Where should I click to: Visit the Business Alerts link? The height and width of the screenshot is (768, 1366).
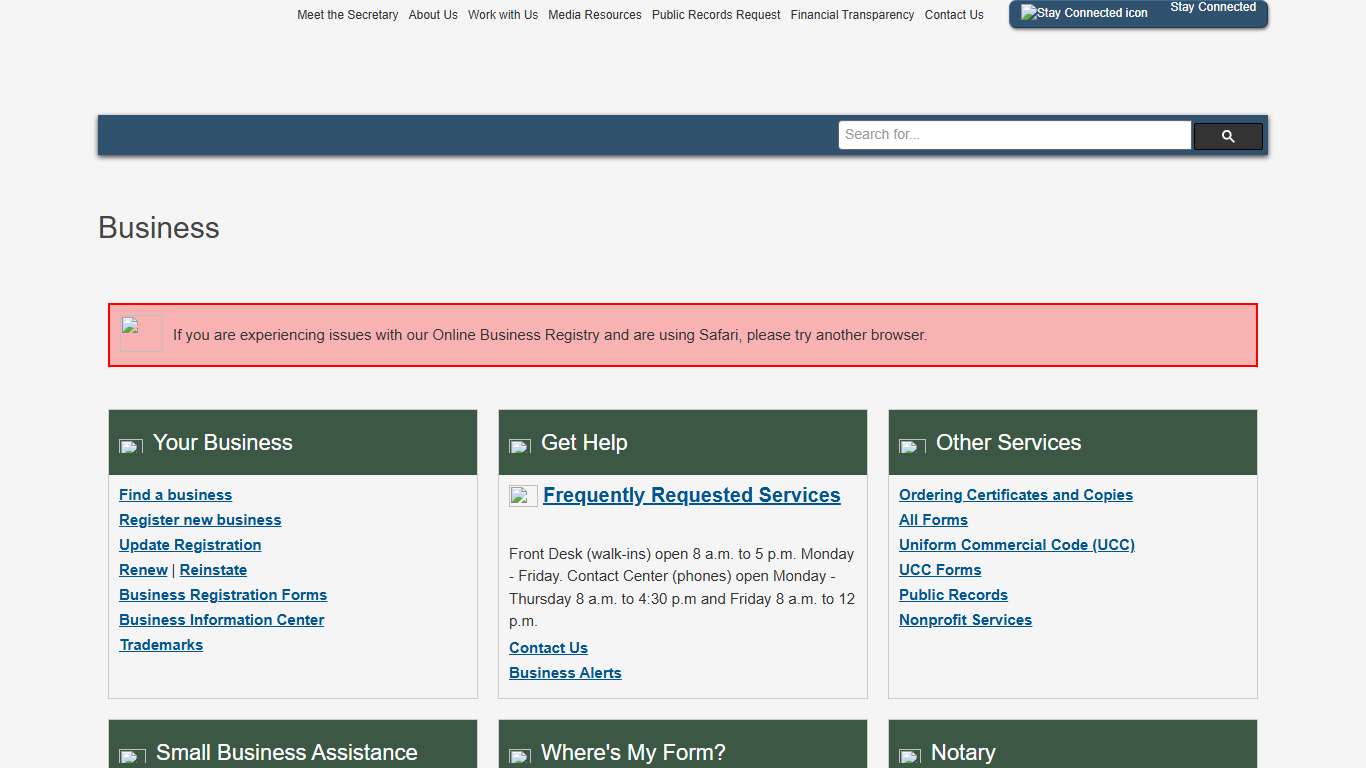[565, 673]
